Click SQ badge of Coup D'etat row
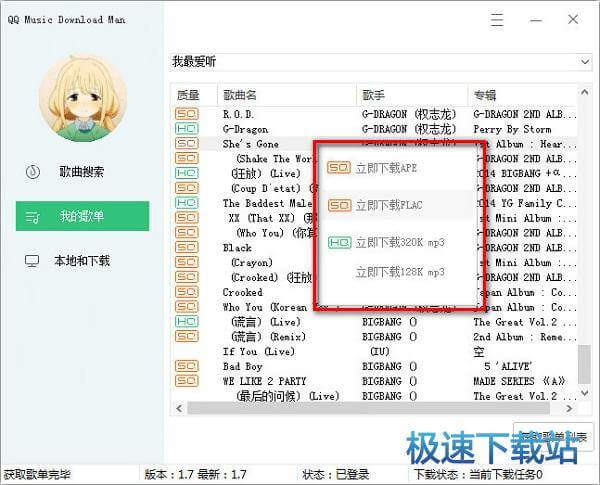600x485 pixels. 187,188
